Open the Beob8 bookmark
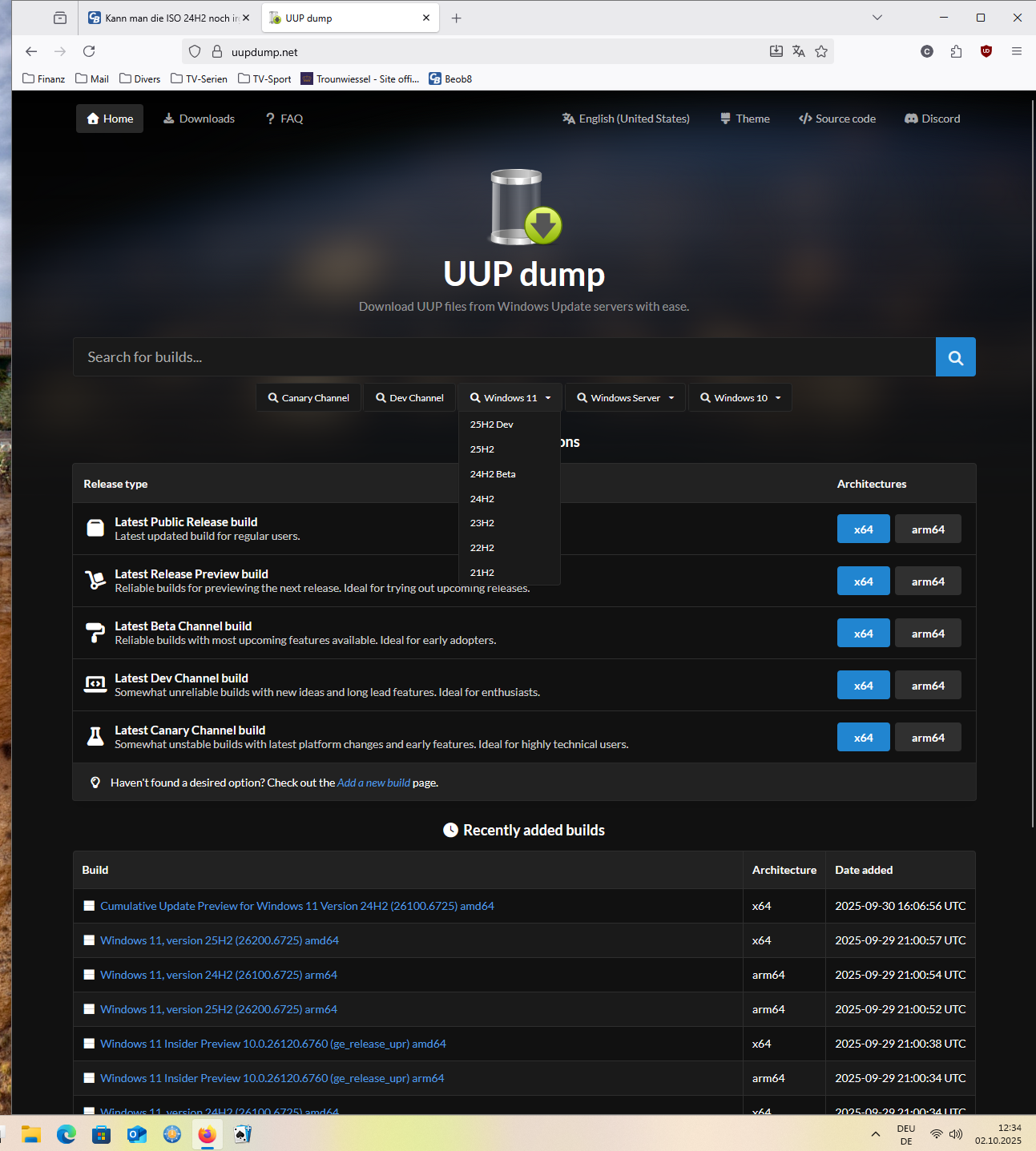 pos(450,78)
